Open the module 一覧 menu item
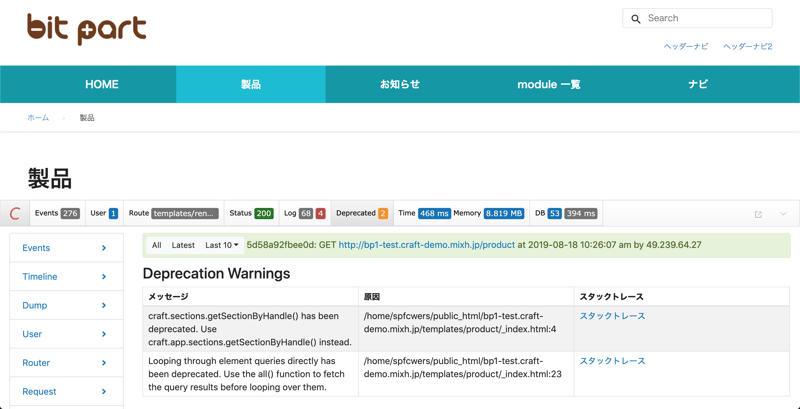The image size is (800, 409). click(x=549, y=85)
